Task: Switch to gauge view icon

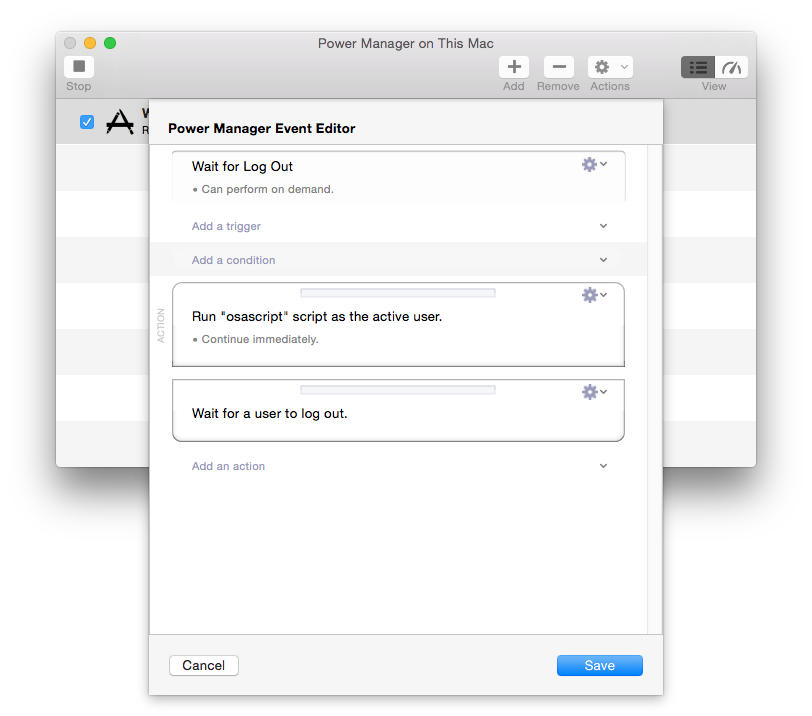Action: click(x=731, y=67)
